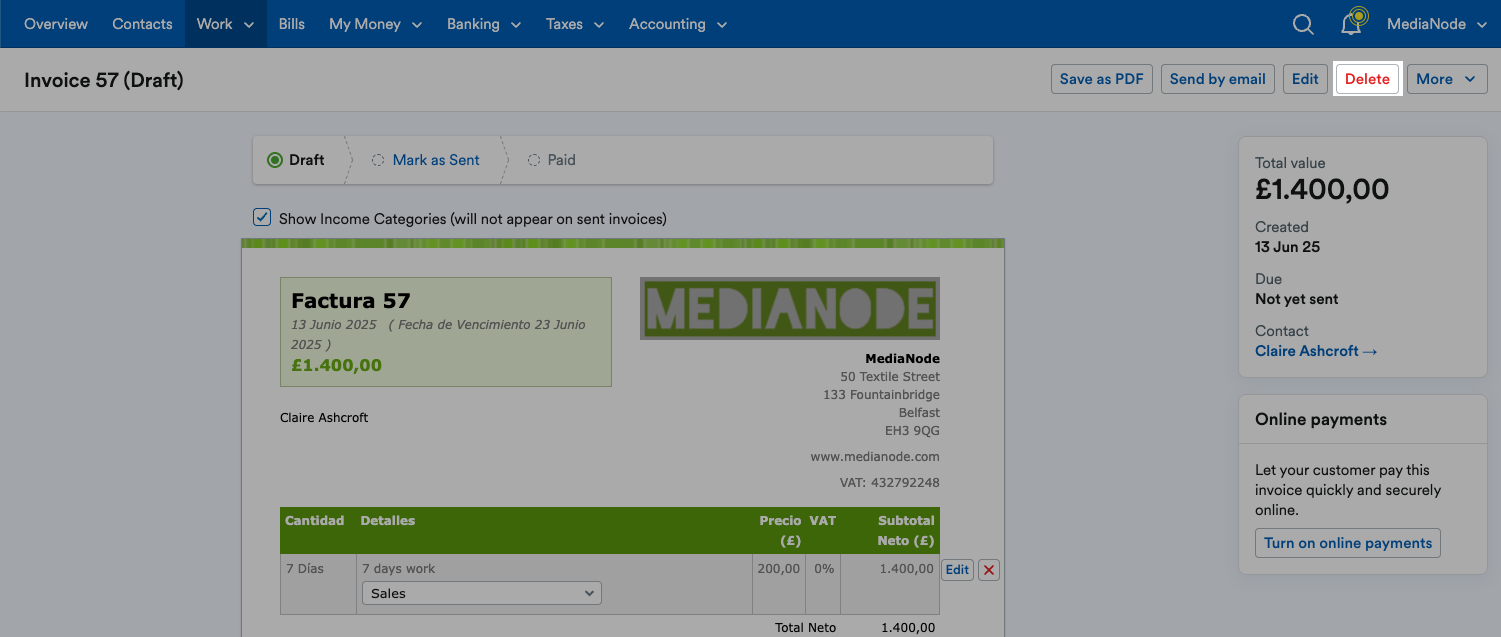Edit the 7 days work line item

[957, 570]
